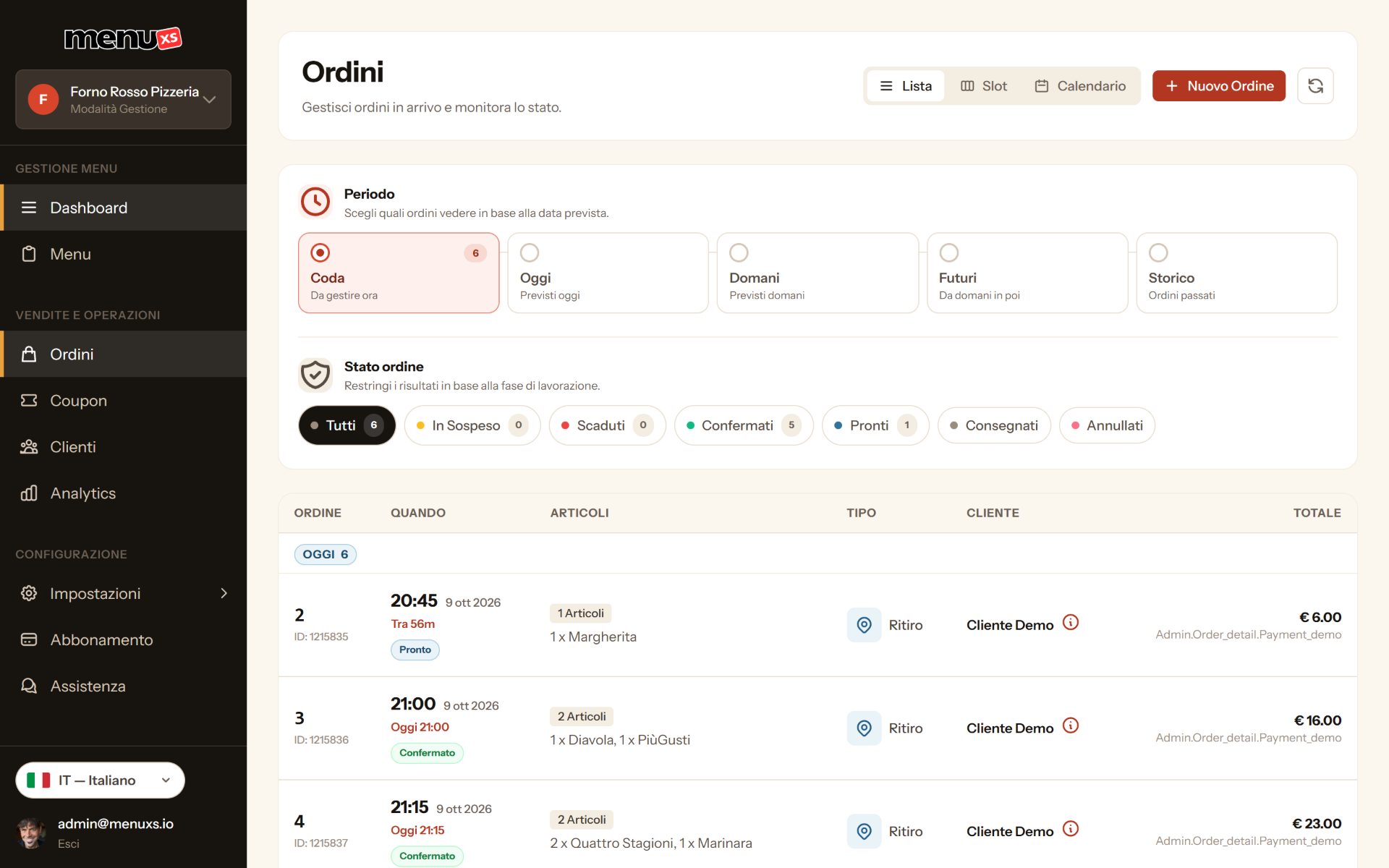Switch to the Slot view tab

pos(984,86)
